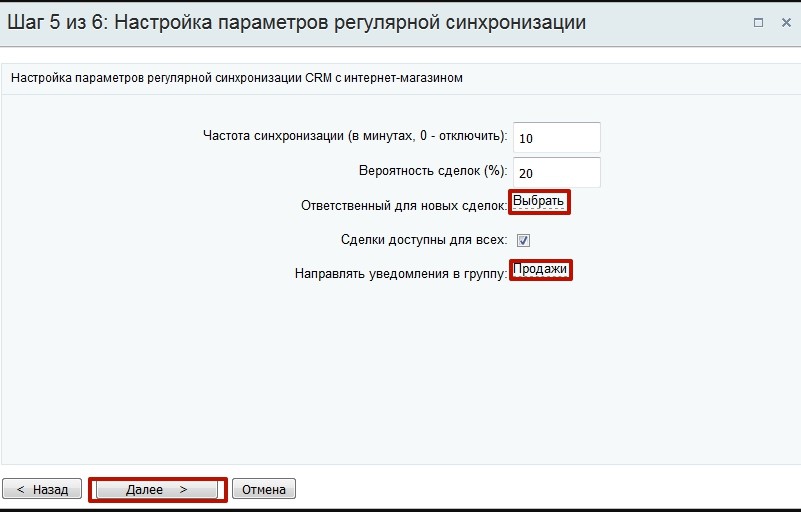
Task: Focus the sync frequency field showing 10
Action: point(556,138)
